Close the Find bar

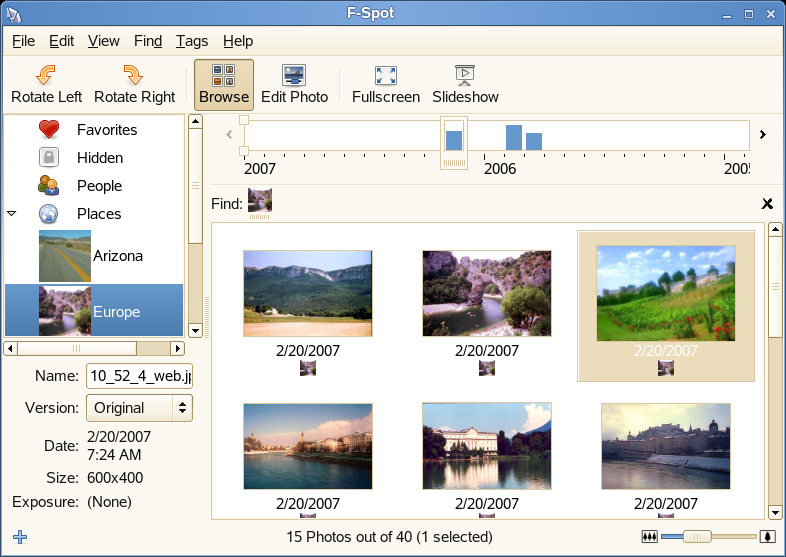(x=767, y=204)
